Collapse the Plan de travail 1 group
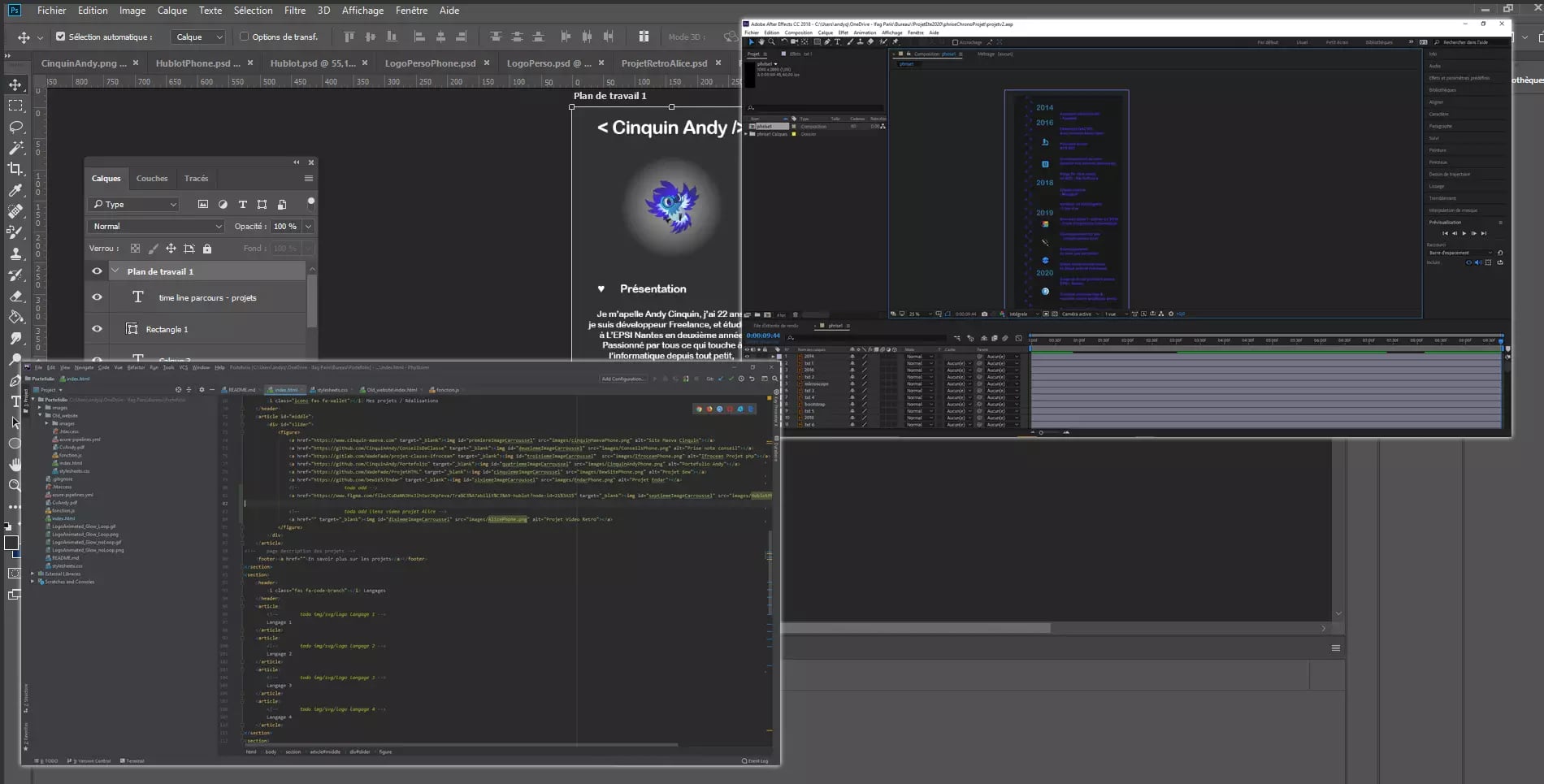The image size is (1544, 784). (115, 271)
